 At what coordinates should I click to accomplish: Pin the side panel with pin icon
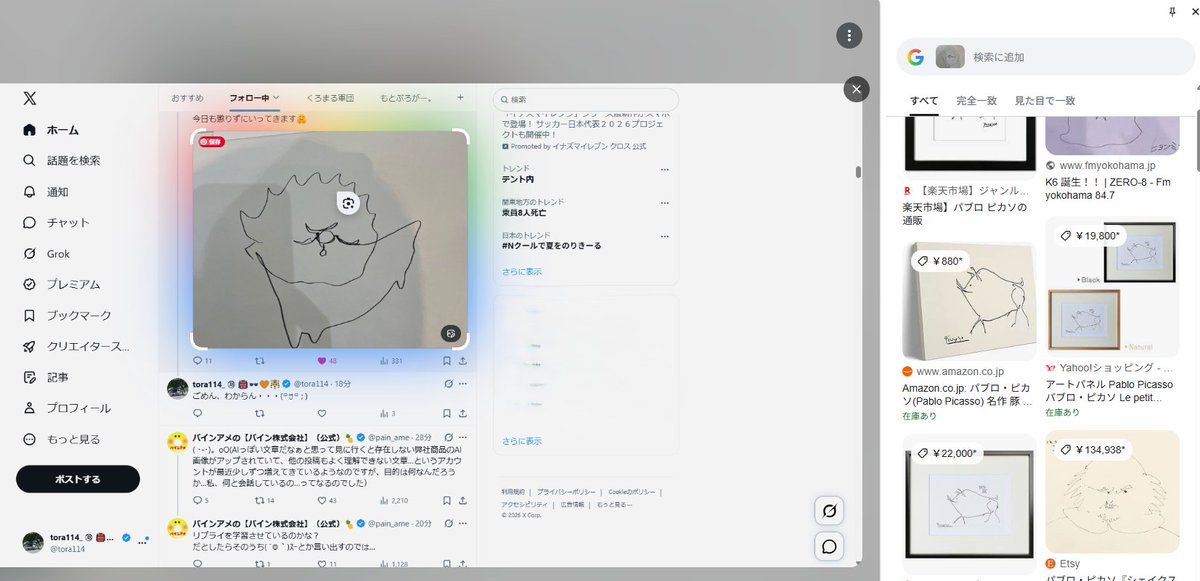(x=1172, y=11)
